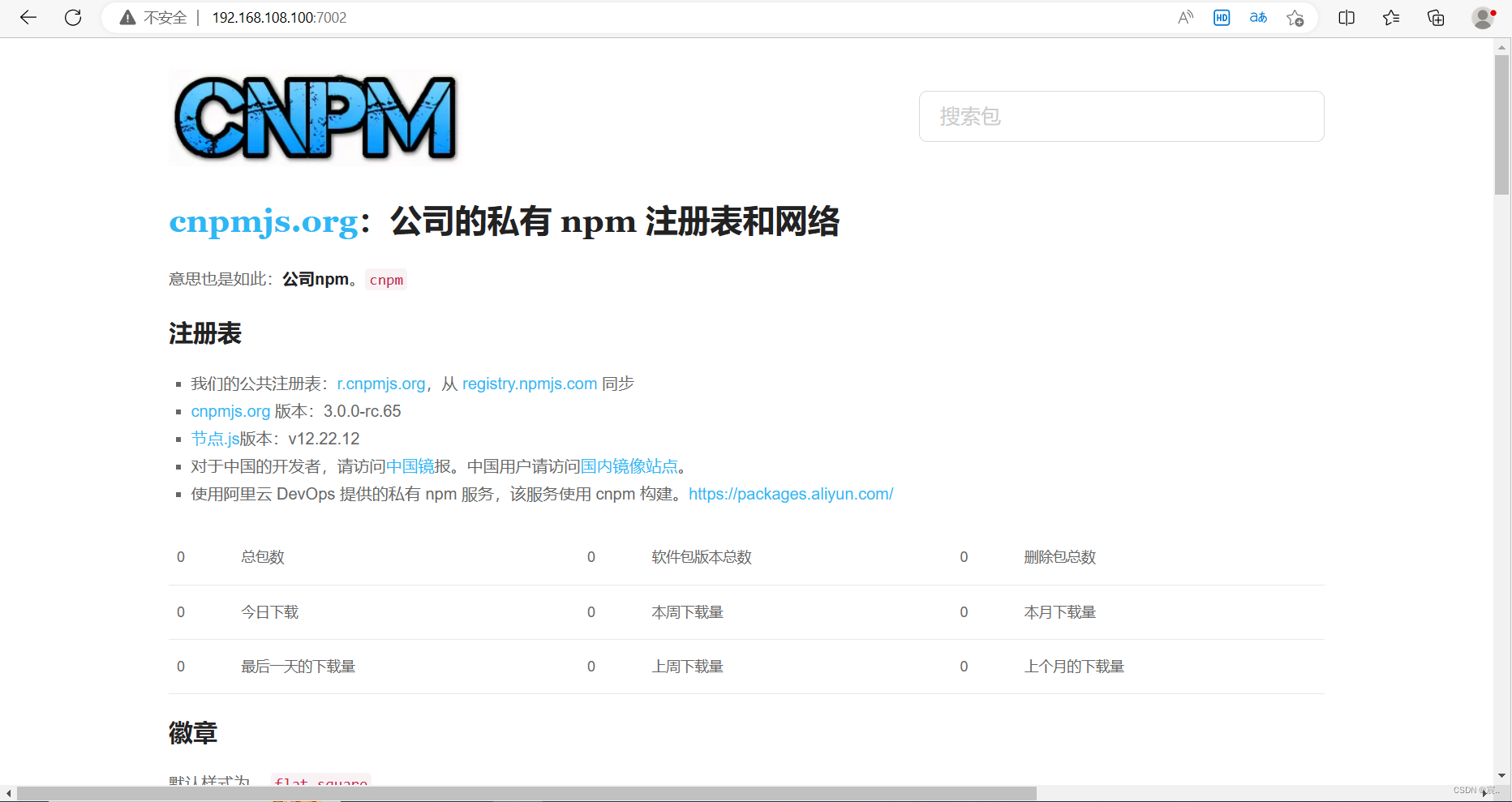Open browser Collections
Screen dimensions: 1512x802
[1436, 17]
